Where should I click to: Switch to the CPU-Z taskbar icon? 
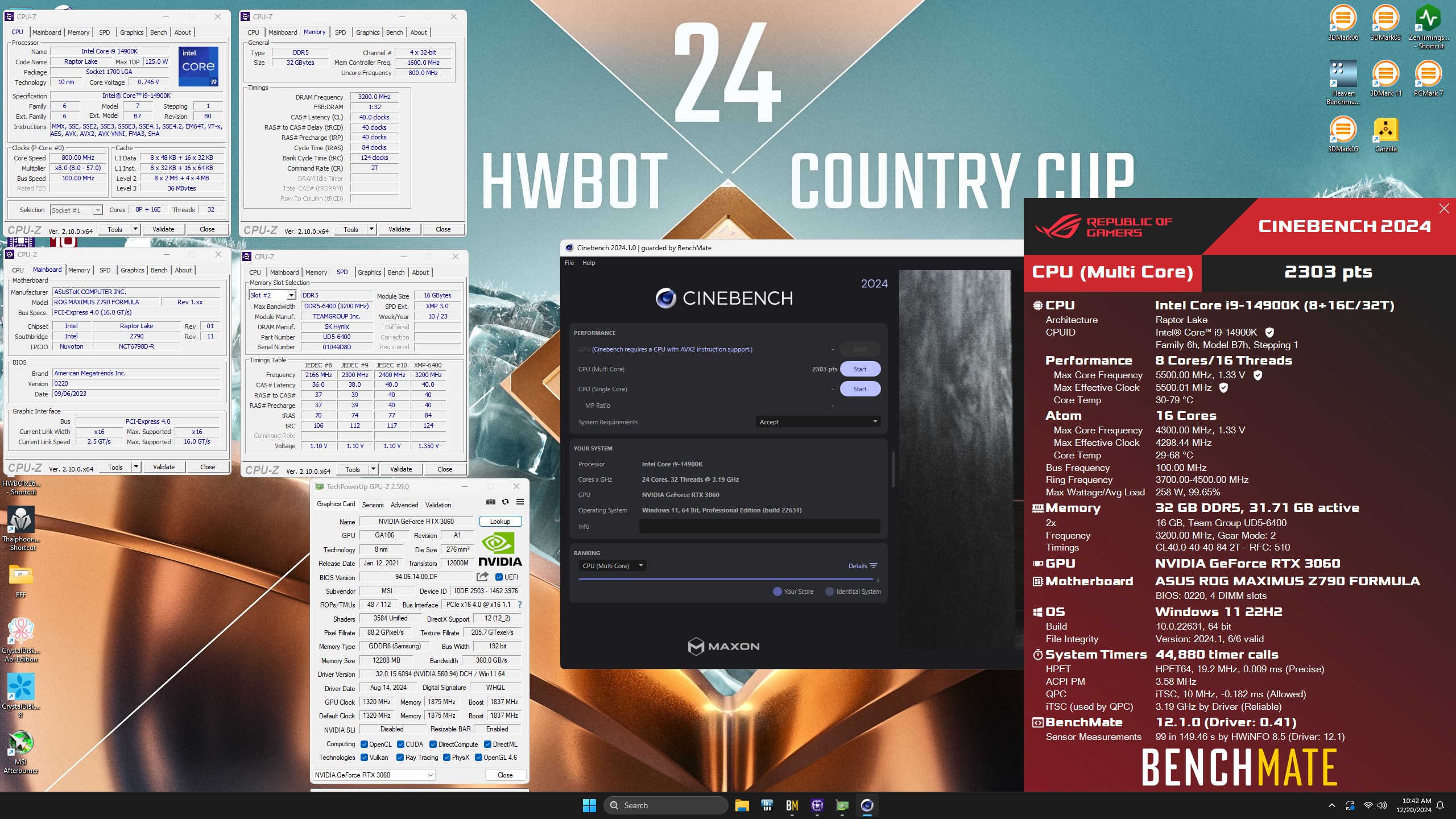(x=817, y=805)
